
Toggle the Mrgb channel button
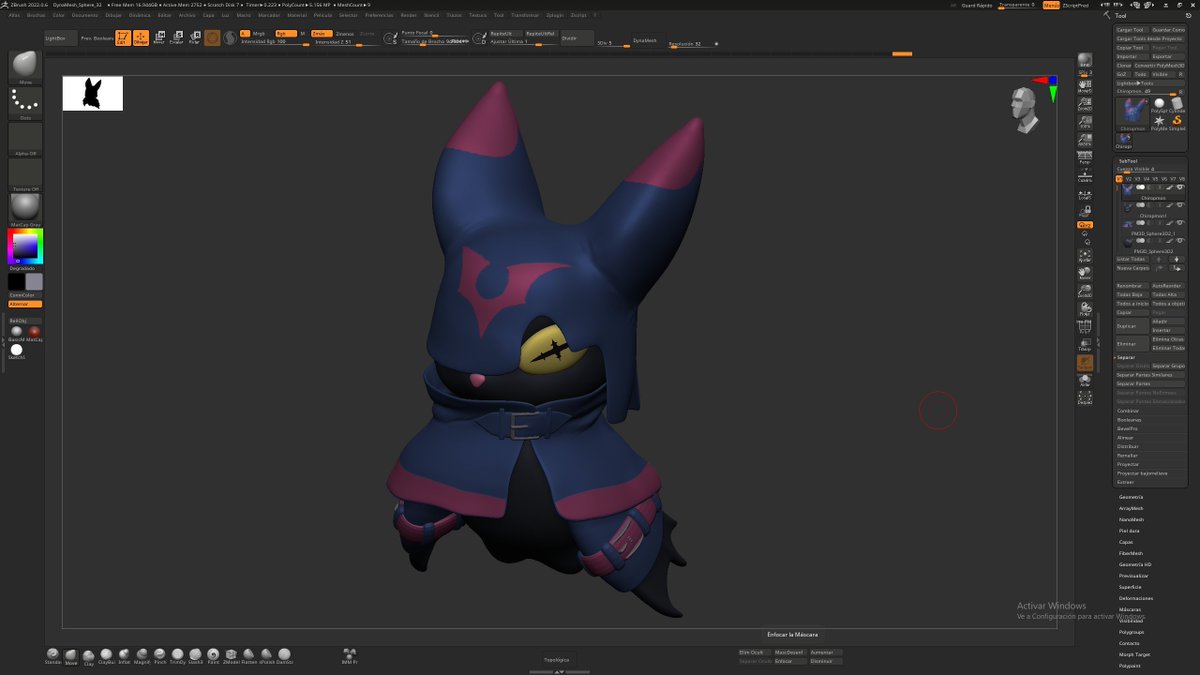pyautogui.click(x=258, y=33)
